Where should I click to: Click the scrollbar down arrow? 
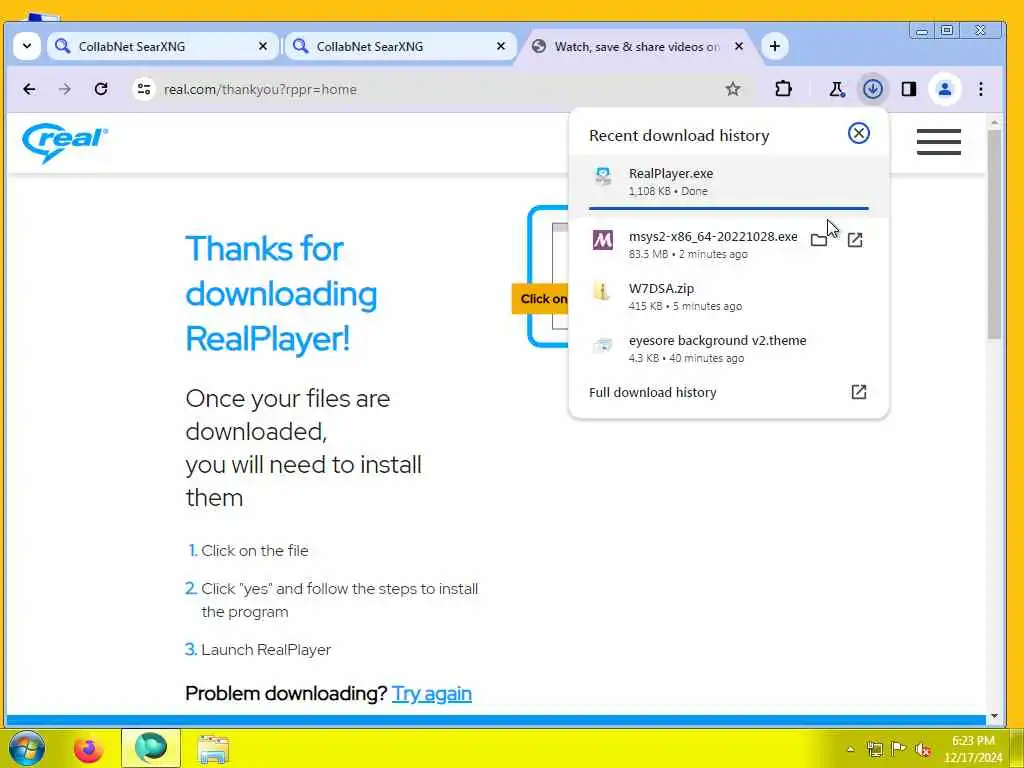[994, 717]
